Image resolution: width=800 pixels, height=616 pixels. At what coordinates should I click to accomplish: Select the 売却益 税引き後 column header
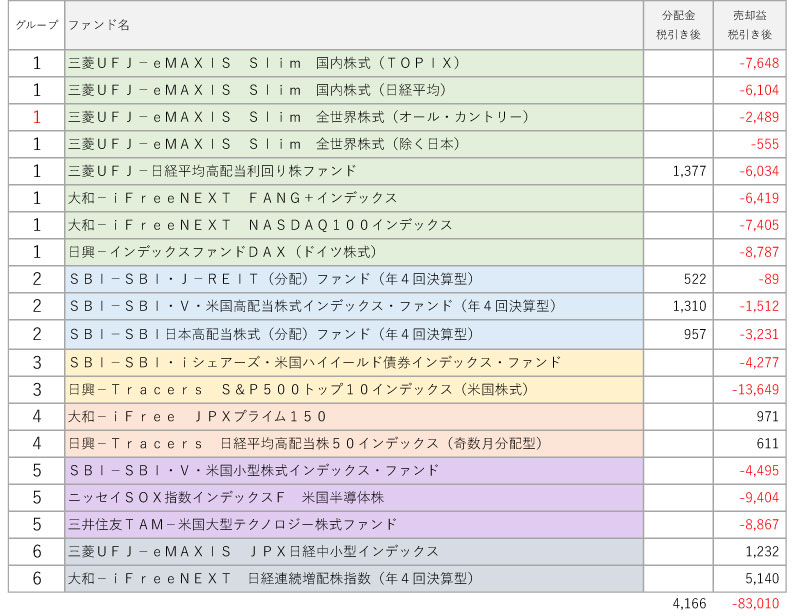[x=750, y=24]
